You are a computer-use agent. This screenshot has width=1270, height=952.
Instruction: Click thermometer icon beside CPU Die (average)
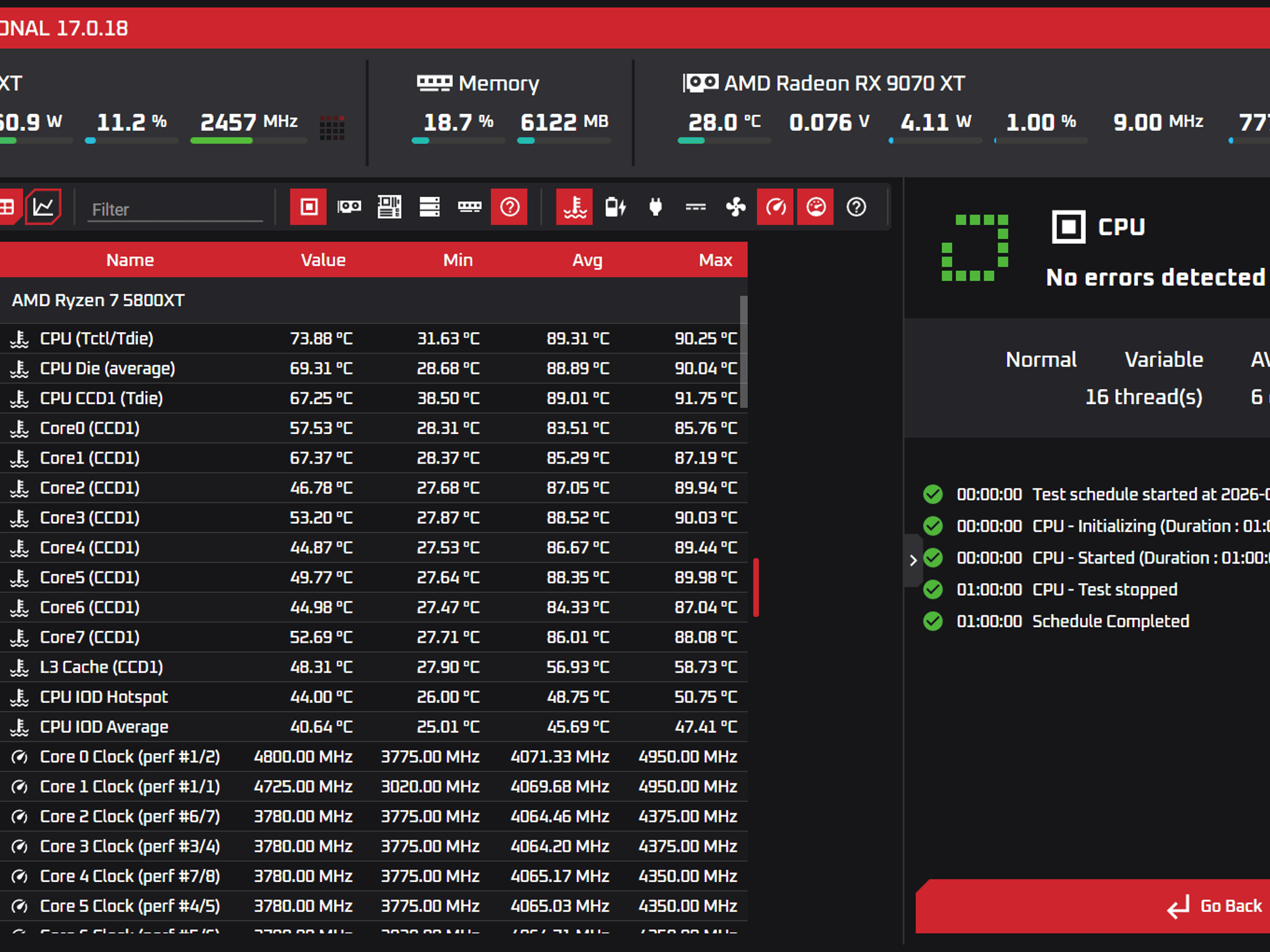(x=20, y=368)
